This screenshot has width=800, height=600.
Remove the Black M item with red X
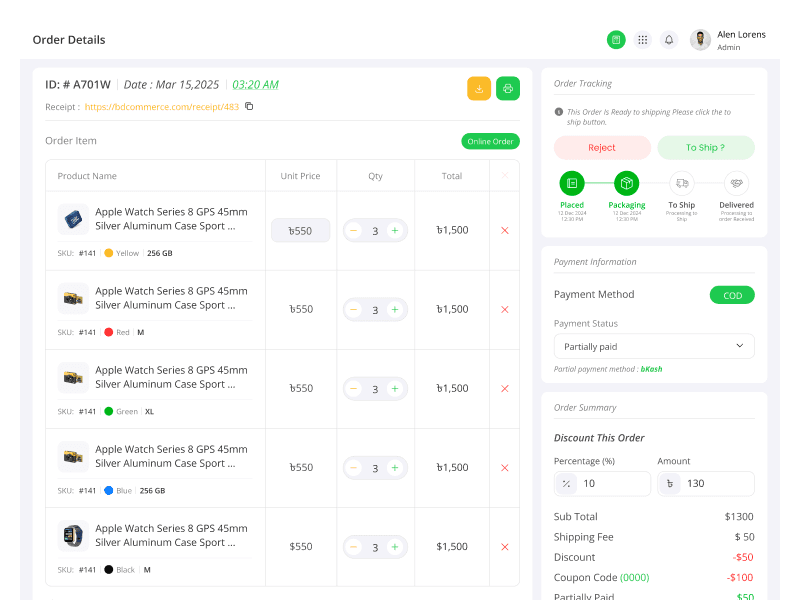[x=505, y=547]
